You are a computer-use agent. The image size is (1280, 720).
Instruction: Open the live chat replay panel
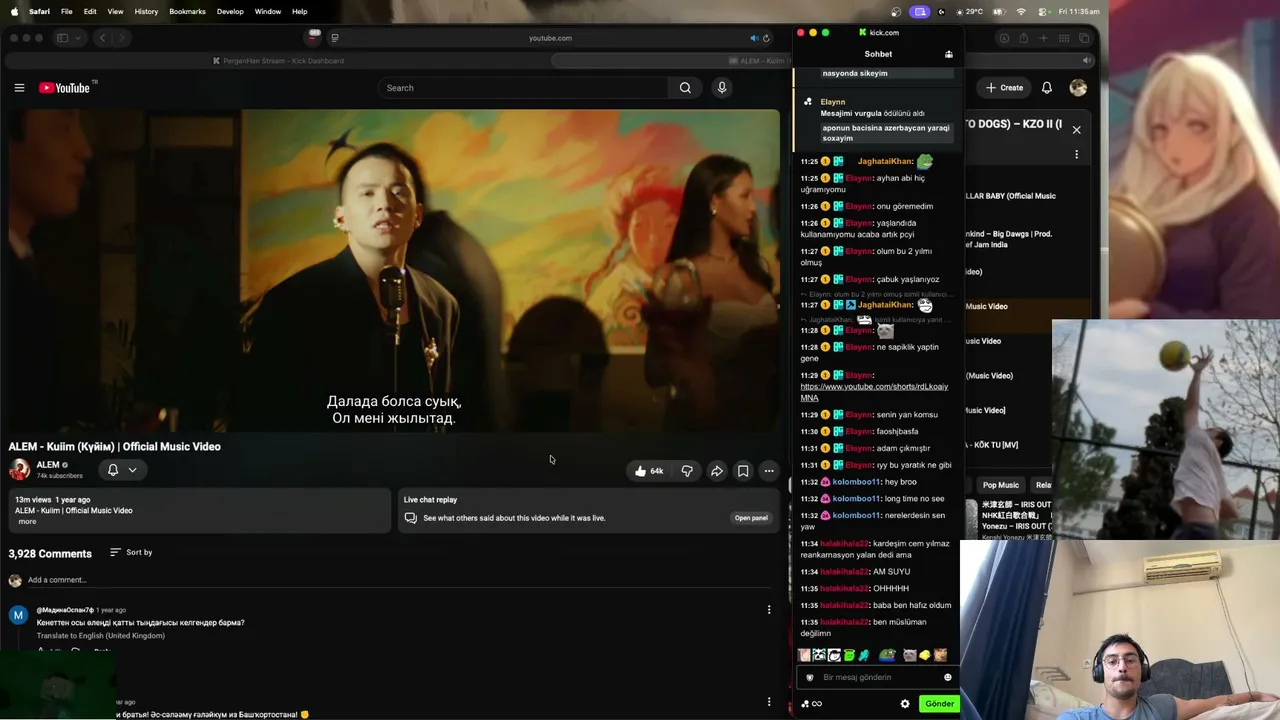point(751,518)
